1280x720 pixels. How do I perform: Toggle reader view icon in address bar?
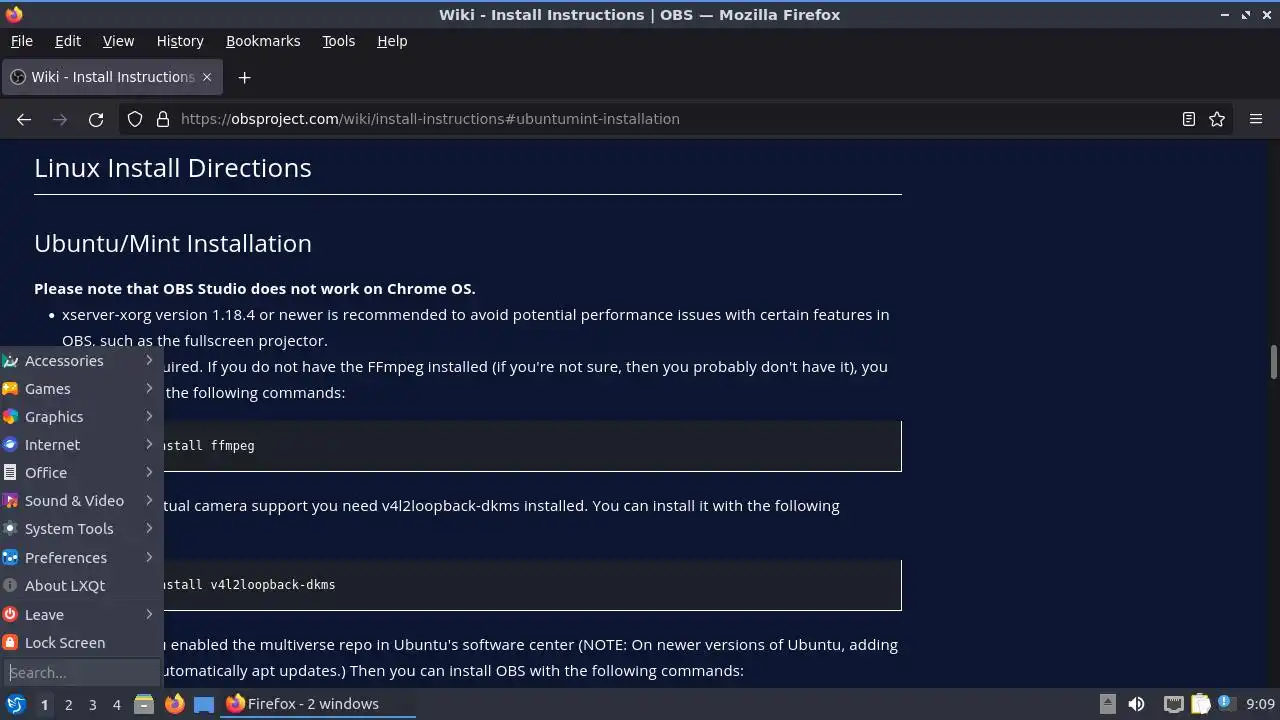click(x=1189, y=119)
